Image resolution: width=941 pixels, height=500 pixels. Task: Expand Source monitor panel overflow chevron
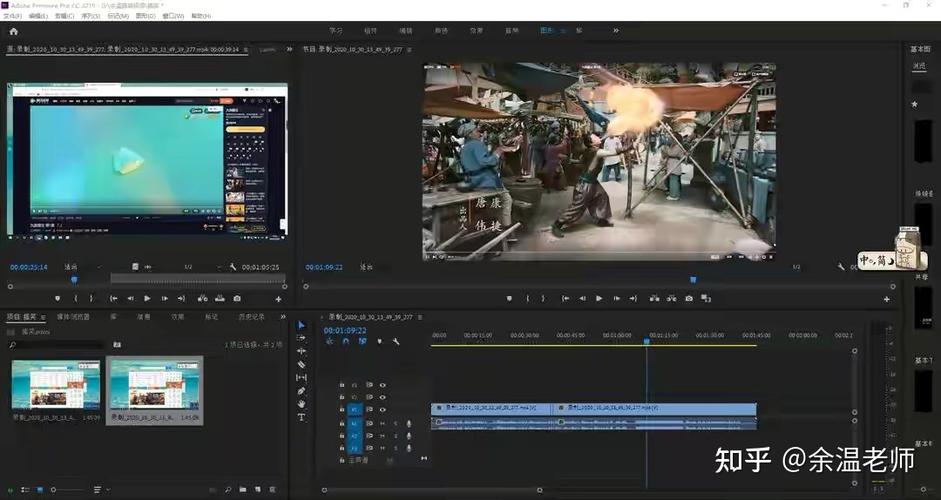(289, 49)
